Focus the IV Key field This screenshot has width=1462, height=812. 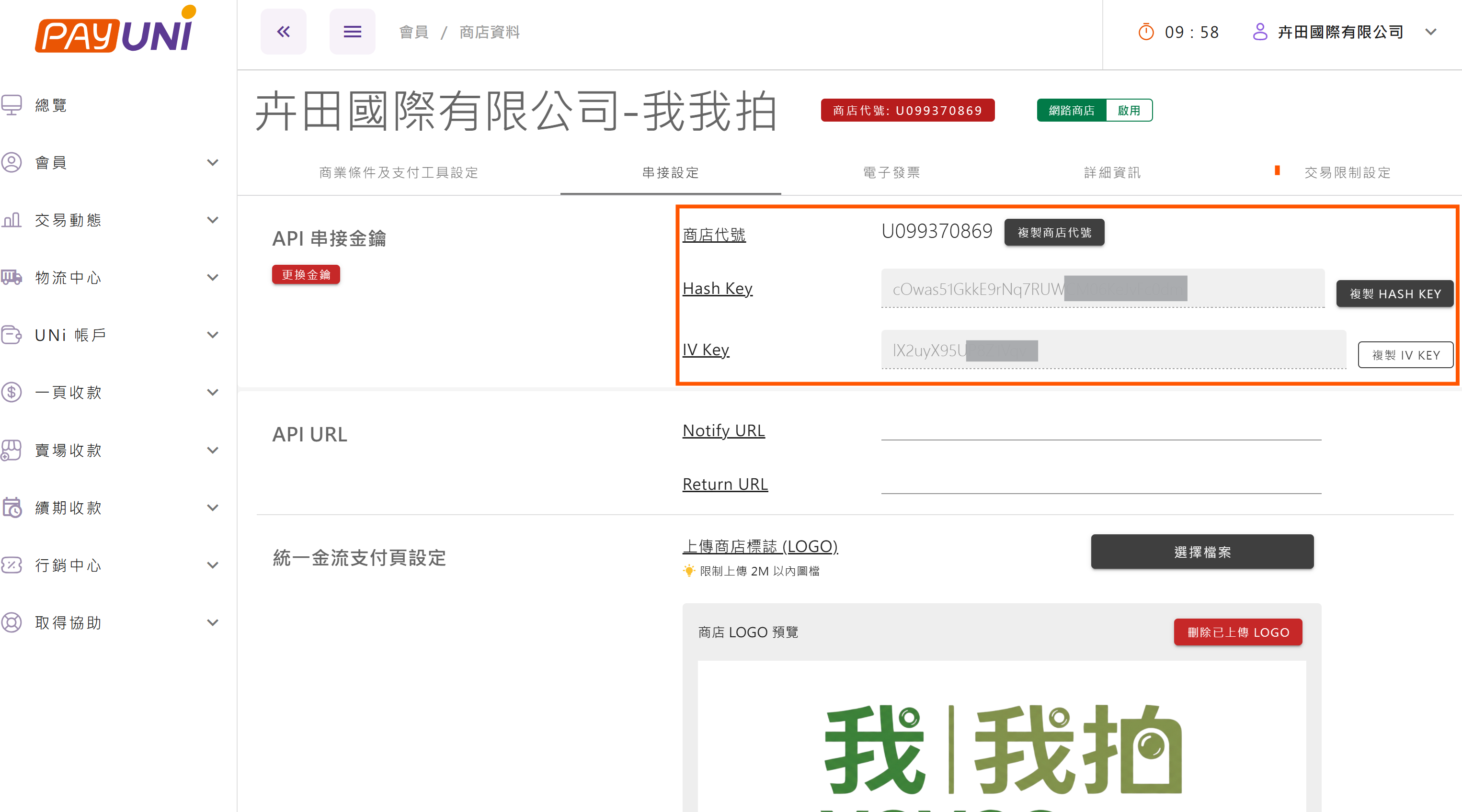coord(1114,350)
